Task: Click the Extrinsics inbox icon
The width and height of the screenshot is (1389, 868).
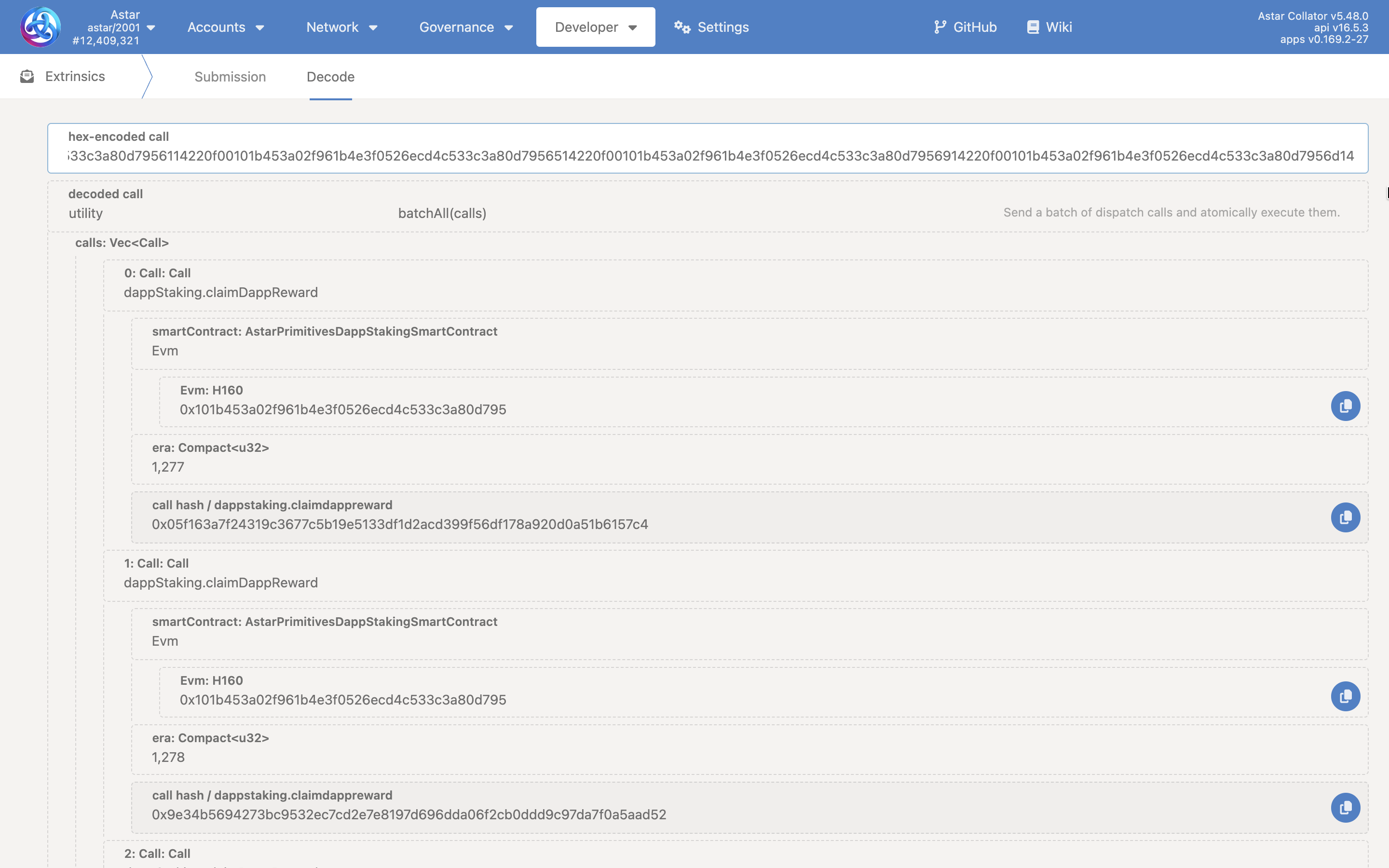Action: (x=27, y=76)
